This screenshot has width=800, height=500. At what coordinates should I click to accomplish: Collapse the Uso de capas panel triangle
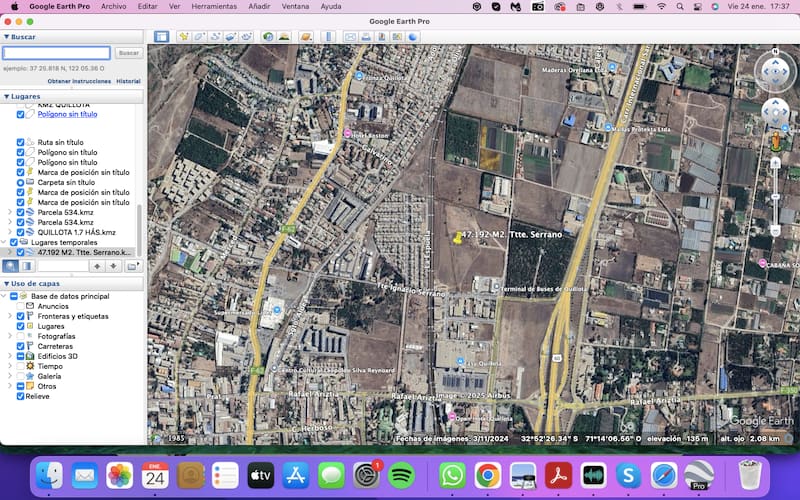point(7,284)
